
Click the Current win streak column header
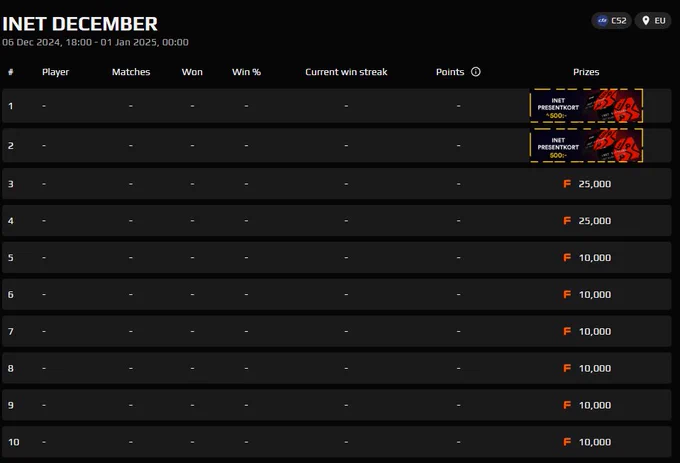[x=346, y=72]
